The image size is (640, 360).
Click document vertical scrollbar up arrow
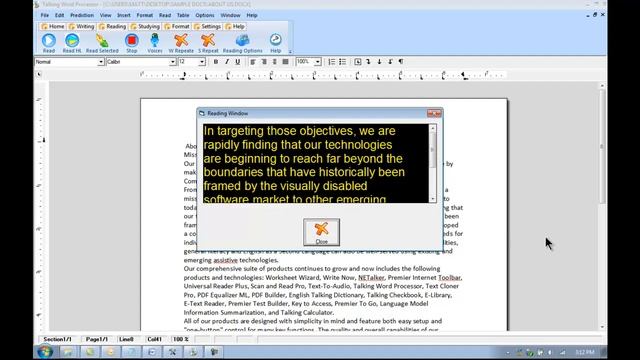(602, 86)
